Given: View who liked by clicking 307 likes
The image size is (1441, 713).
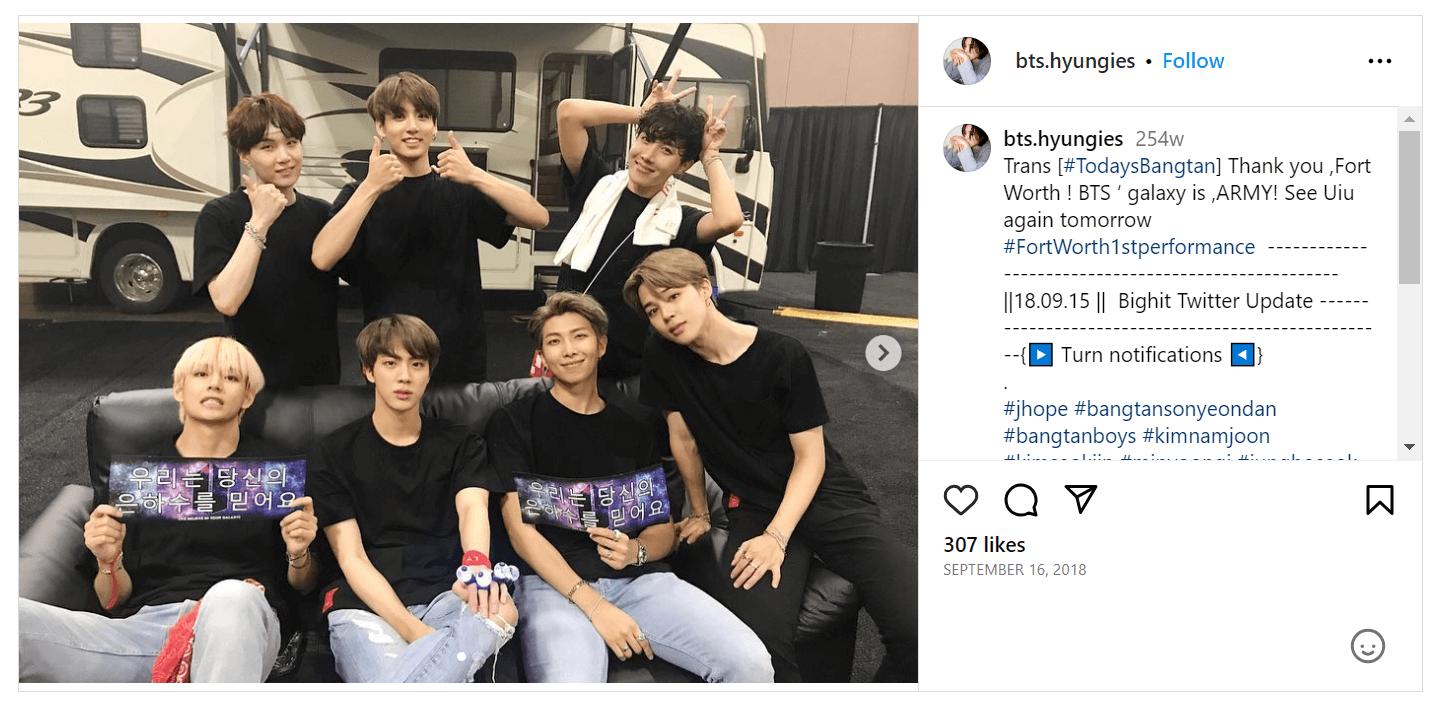Looking at the screenshot, I should point(984,544).
